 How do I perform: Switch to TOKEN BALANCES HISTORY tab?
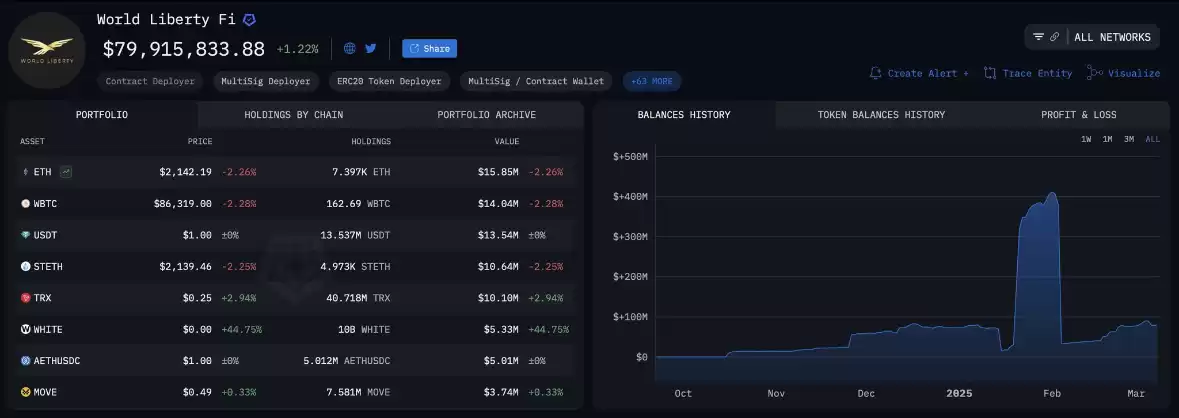pyautogui.click(x=881, y=115)
